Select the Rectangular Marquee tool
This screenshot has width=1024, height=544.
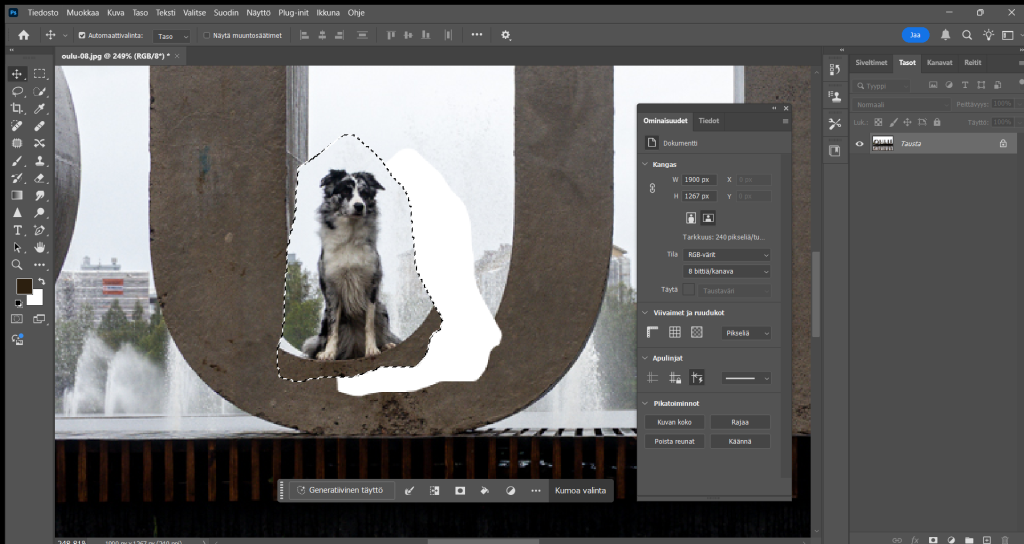pyautogui.click(x=40, y=74)
